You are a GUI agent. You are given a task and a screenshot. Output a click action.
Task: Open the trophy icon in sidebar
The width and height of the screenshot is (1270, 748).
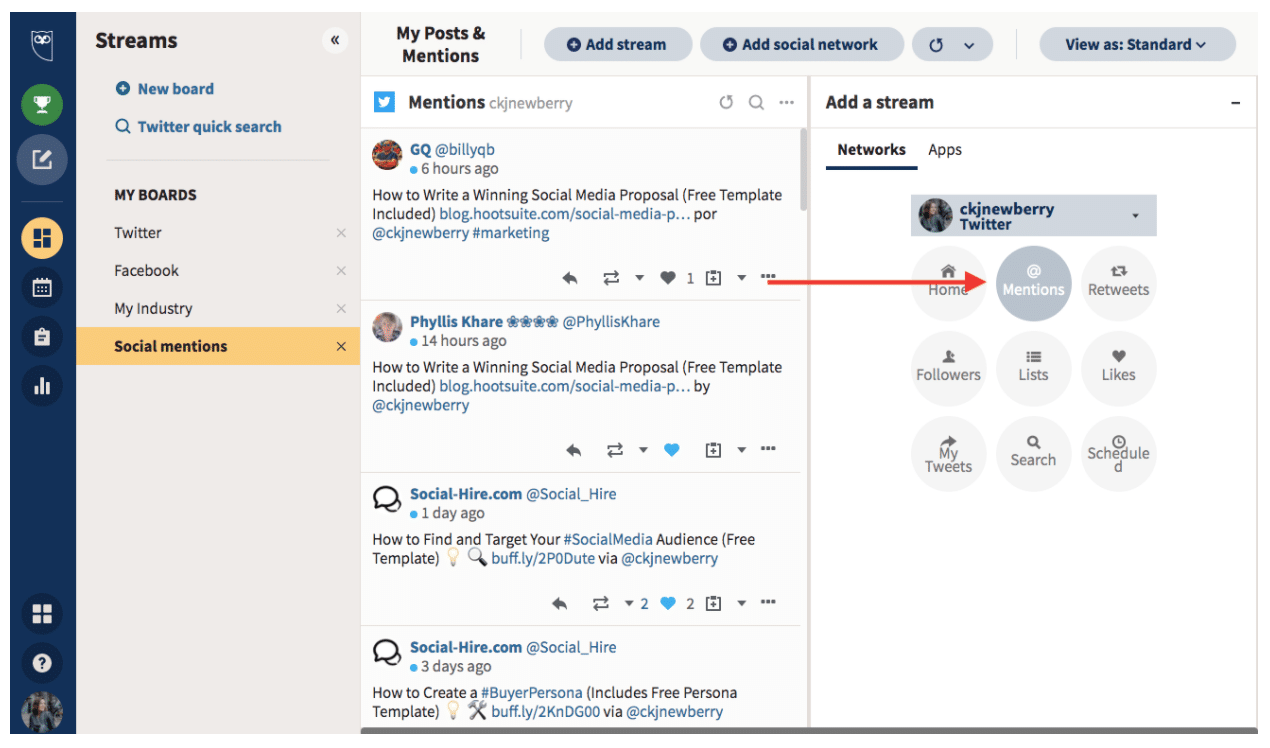point(42,105)
